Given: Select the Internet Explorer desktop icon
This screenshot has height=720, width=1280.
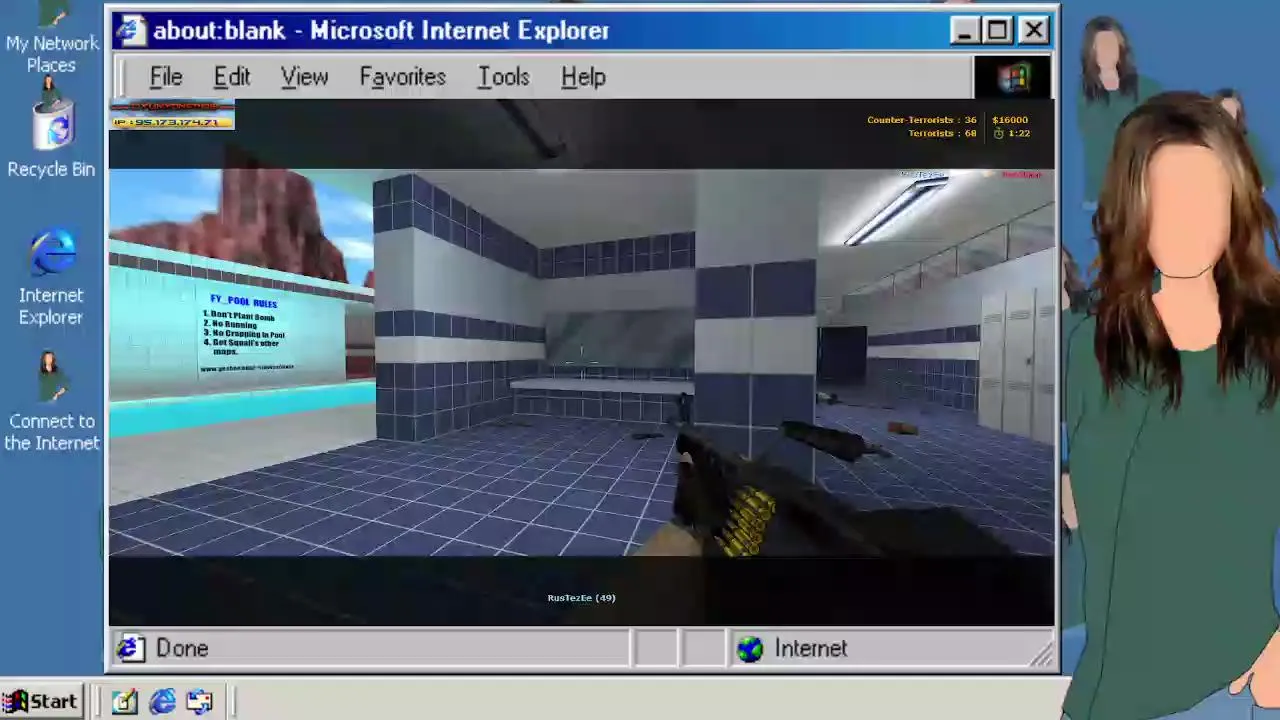Looking at the screenshot, I should click(51, 278).
